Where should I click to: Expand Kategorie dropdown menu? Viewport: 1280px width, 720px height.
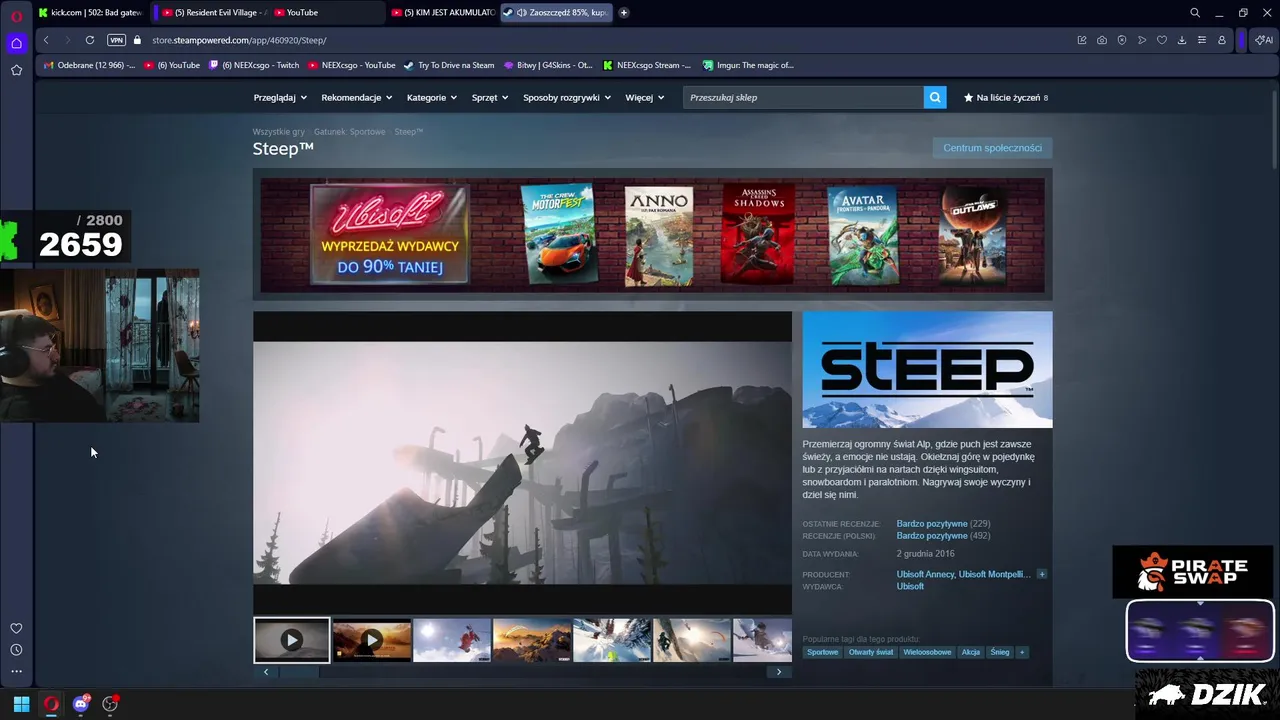[x=431, y=97]
